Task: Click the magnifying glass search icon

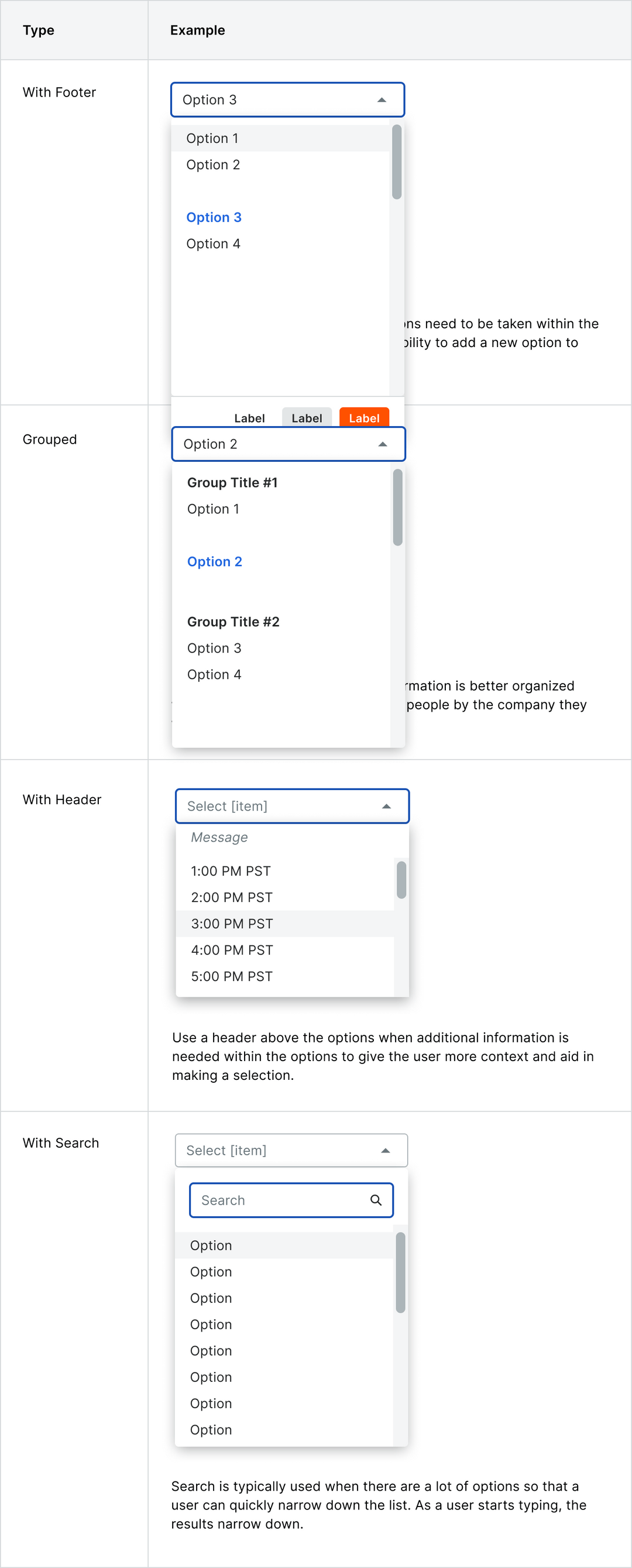Action: 376,1200
